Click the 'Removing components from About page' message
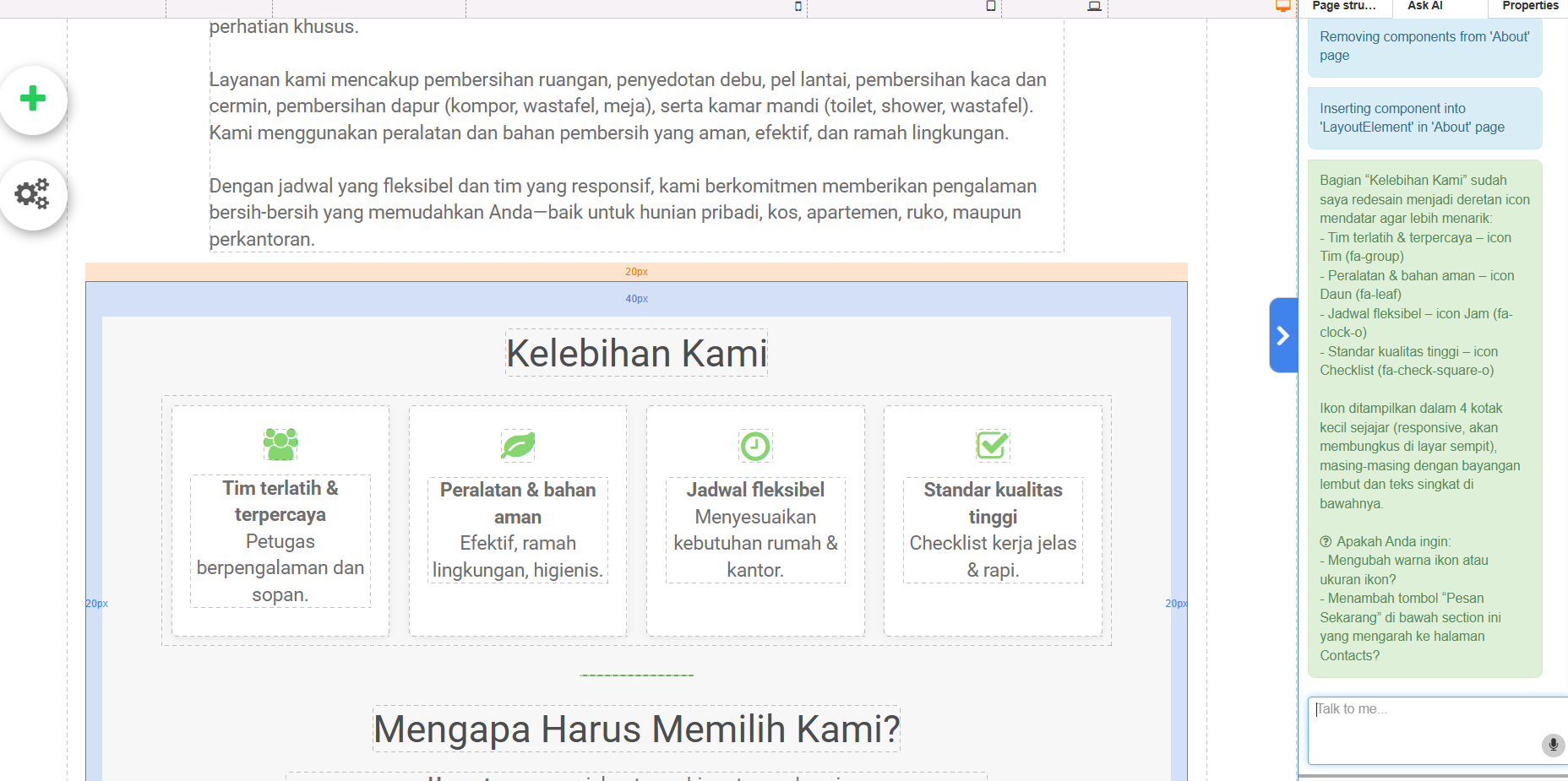Screen dimensions: 1568x781 click(1424, 46)
